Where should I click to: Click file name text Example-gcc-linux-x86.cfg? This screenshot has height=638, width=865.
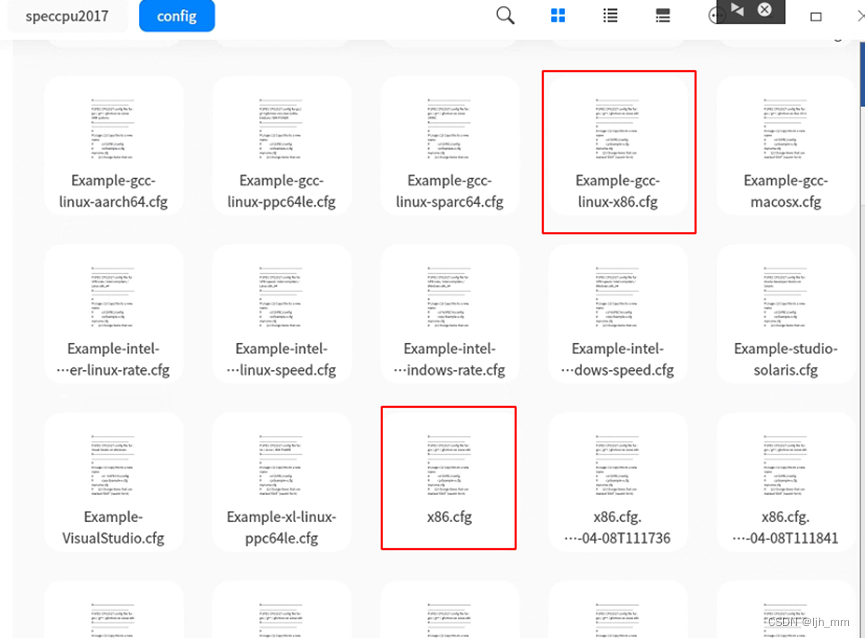point(617,191)
